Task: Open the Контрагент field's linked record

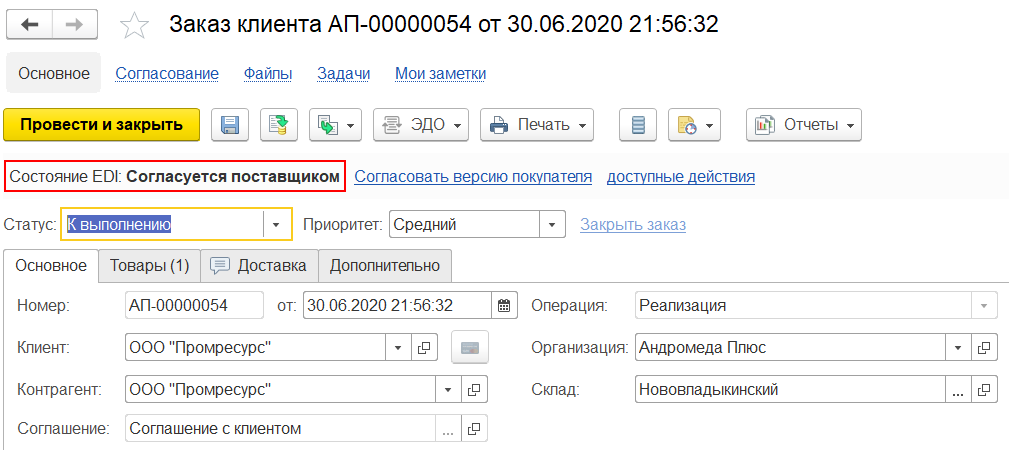Action: 473,389
